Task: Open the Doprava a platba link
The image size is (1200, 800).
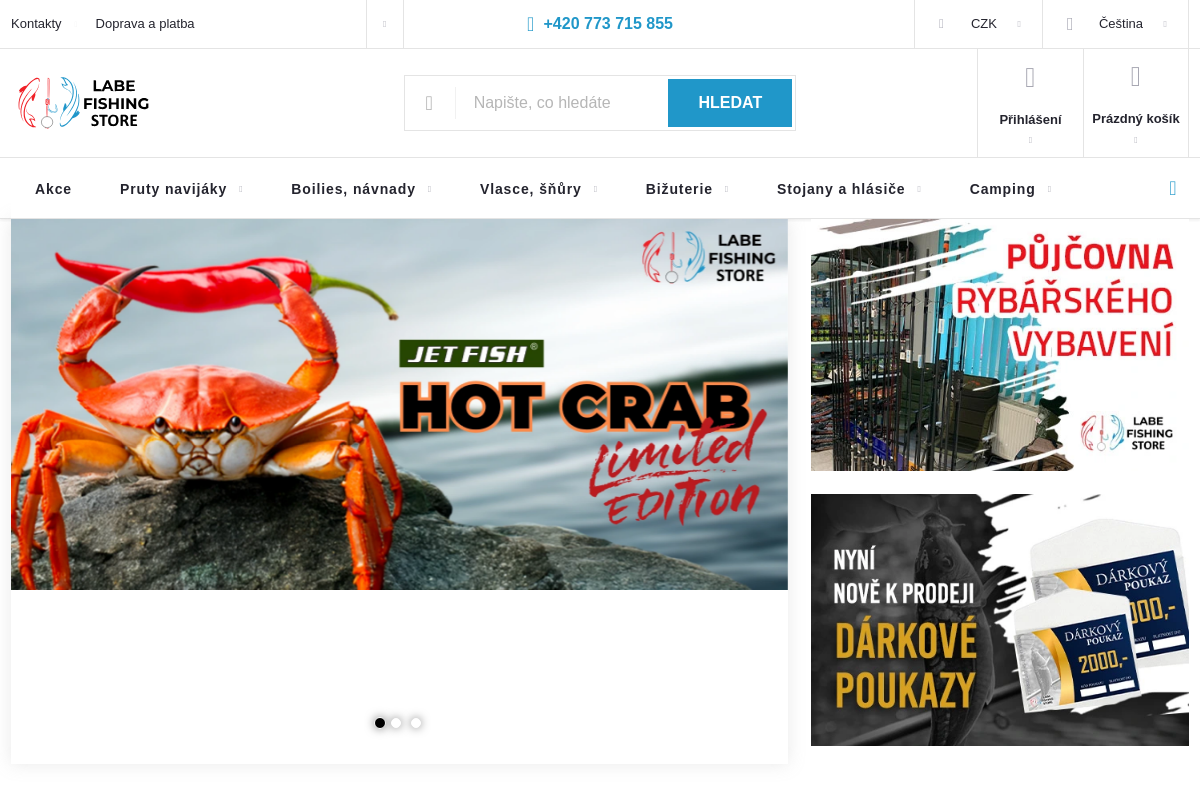Action: point(145,24)
